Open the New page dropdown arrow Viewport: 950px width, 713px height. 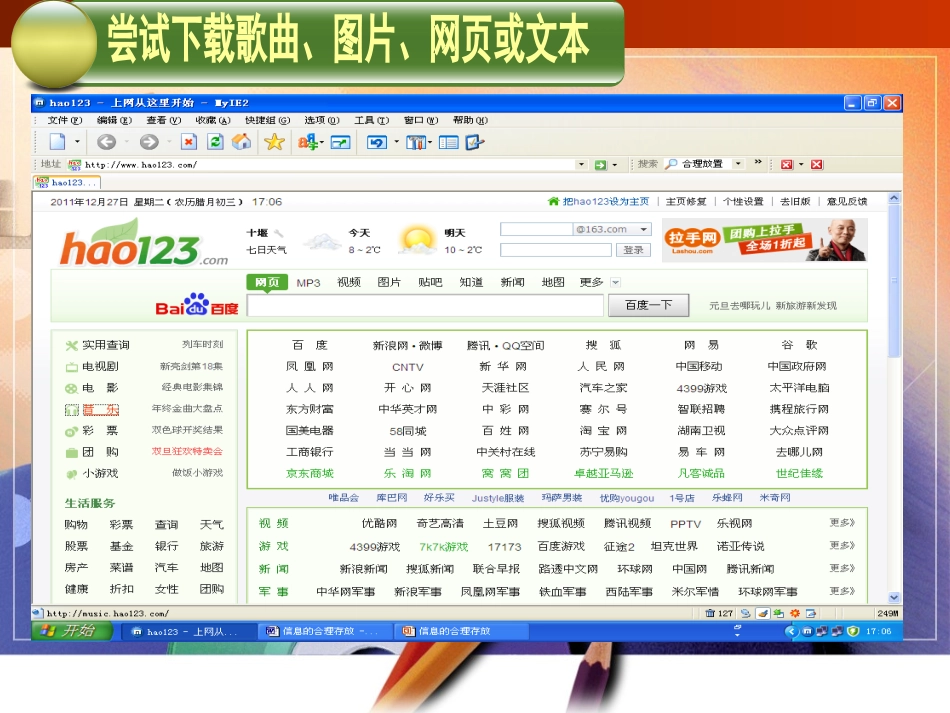pyautogui.click(x=77, y=142)
